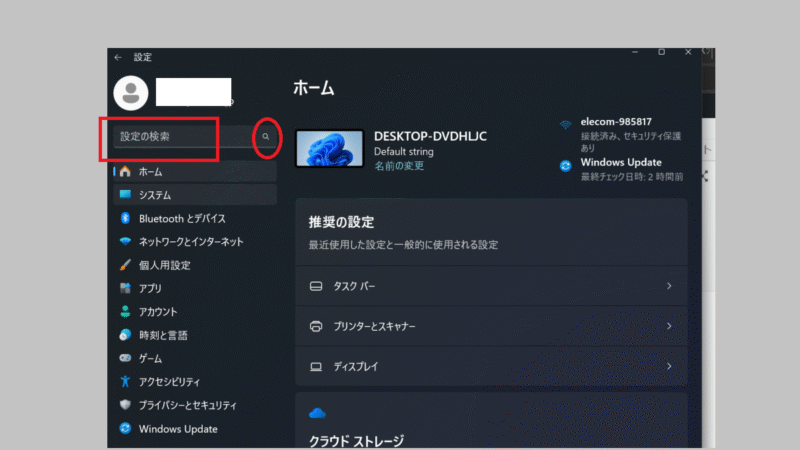Click the shield icon for プライバシーとセキュリティ
The height and width of the screenshot is (450, 800).
click(x=125, y=405)
